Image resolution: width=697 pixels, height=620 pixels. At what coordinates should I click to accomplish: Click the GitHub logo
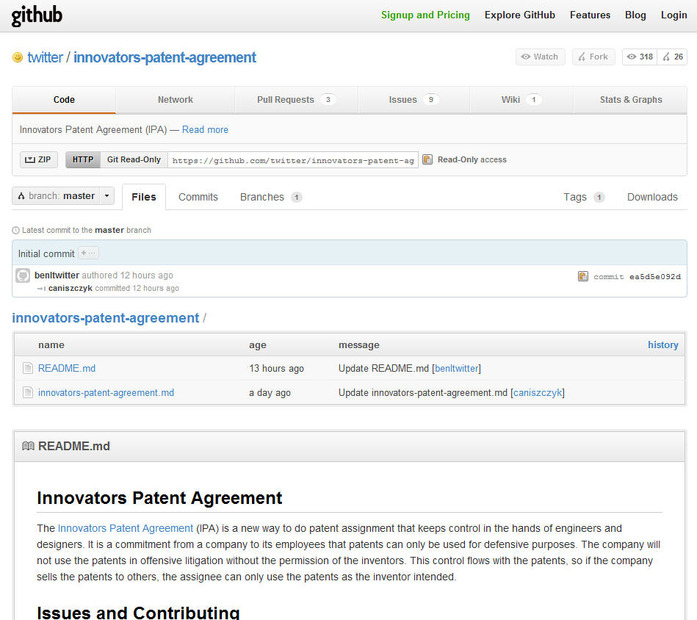(36, 15)
